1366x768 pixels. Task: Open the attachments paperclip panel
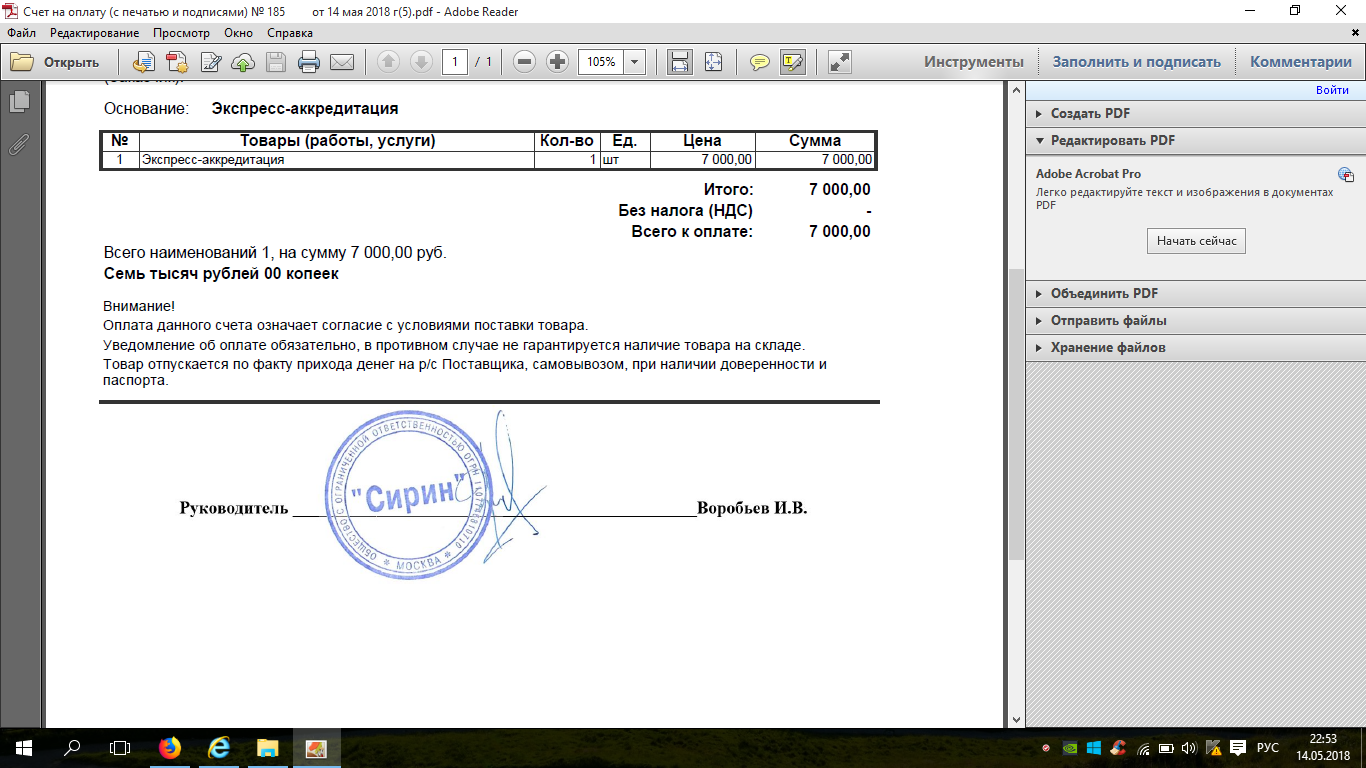pyautogui.click(x=19, y=144)
